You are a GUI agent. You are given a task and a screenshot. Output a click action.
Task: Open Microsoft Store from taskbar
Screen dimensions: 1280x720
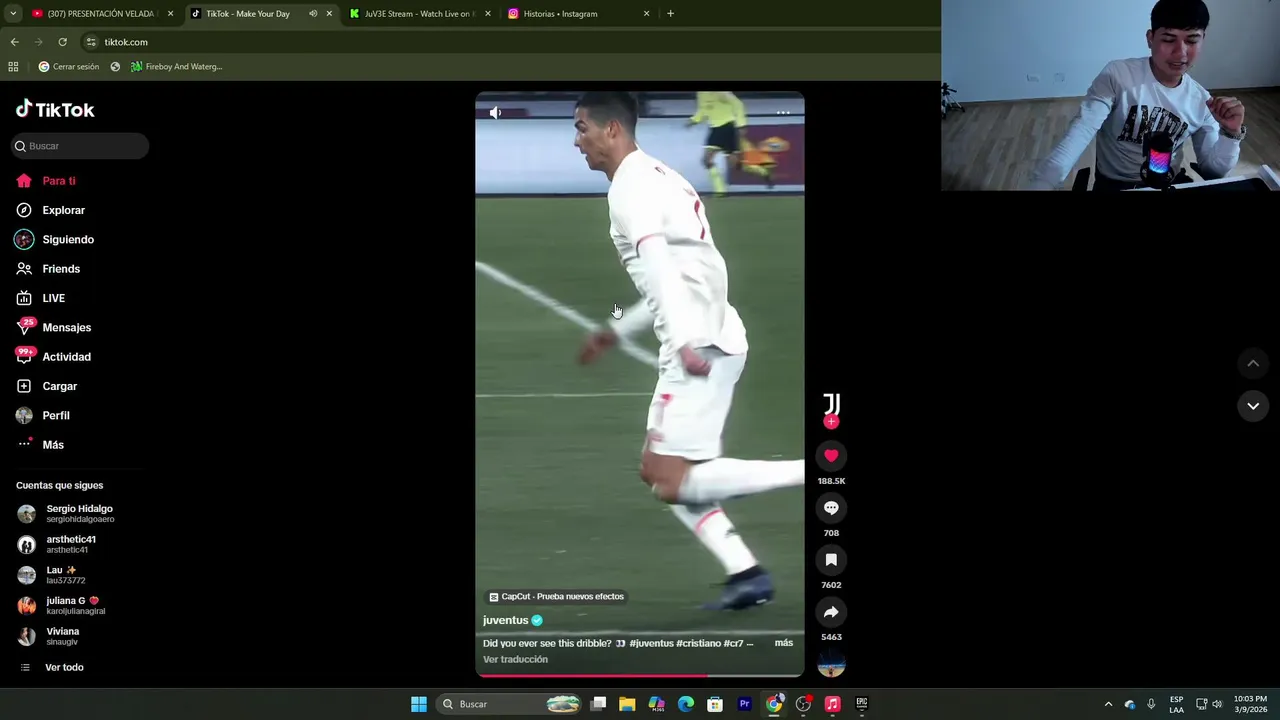(x=715, y=704)
